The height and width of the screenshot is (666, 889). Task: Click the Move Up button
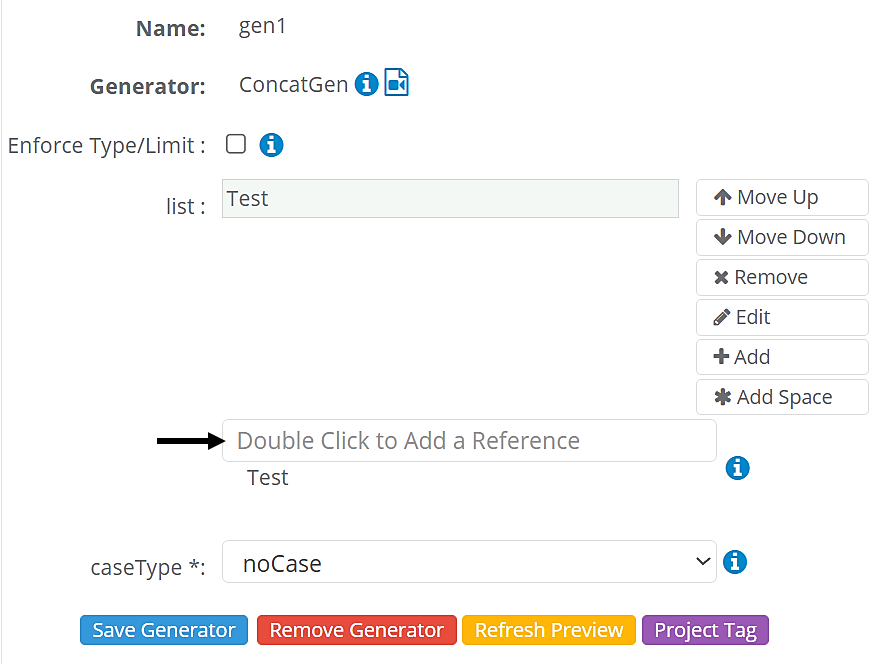(781, 198)
